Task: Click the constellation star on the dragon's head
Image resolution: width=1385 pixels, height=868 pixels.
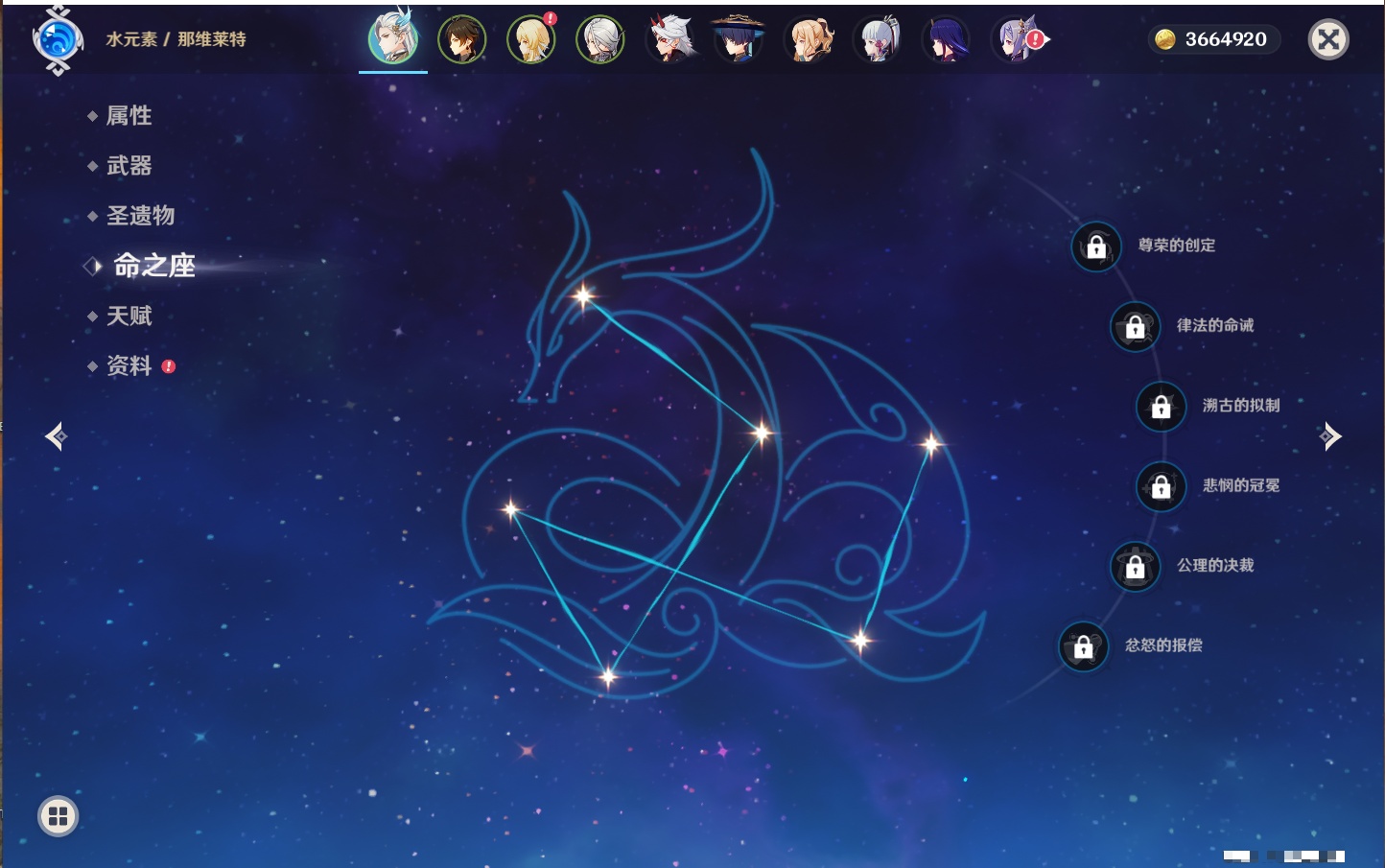Action: point(583,296)
